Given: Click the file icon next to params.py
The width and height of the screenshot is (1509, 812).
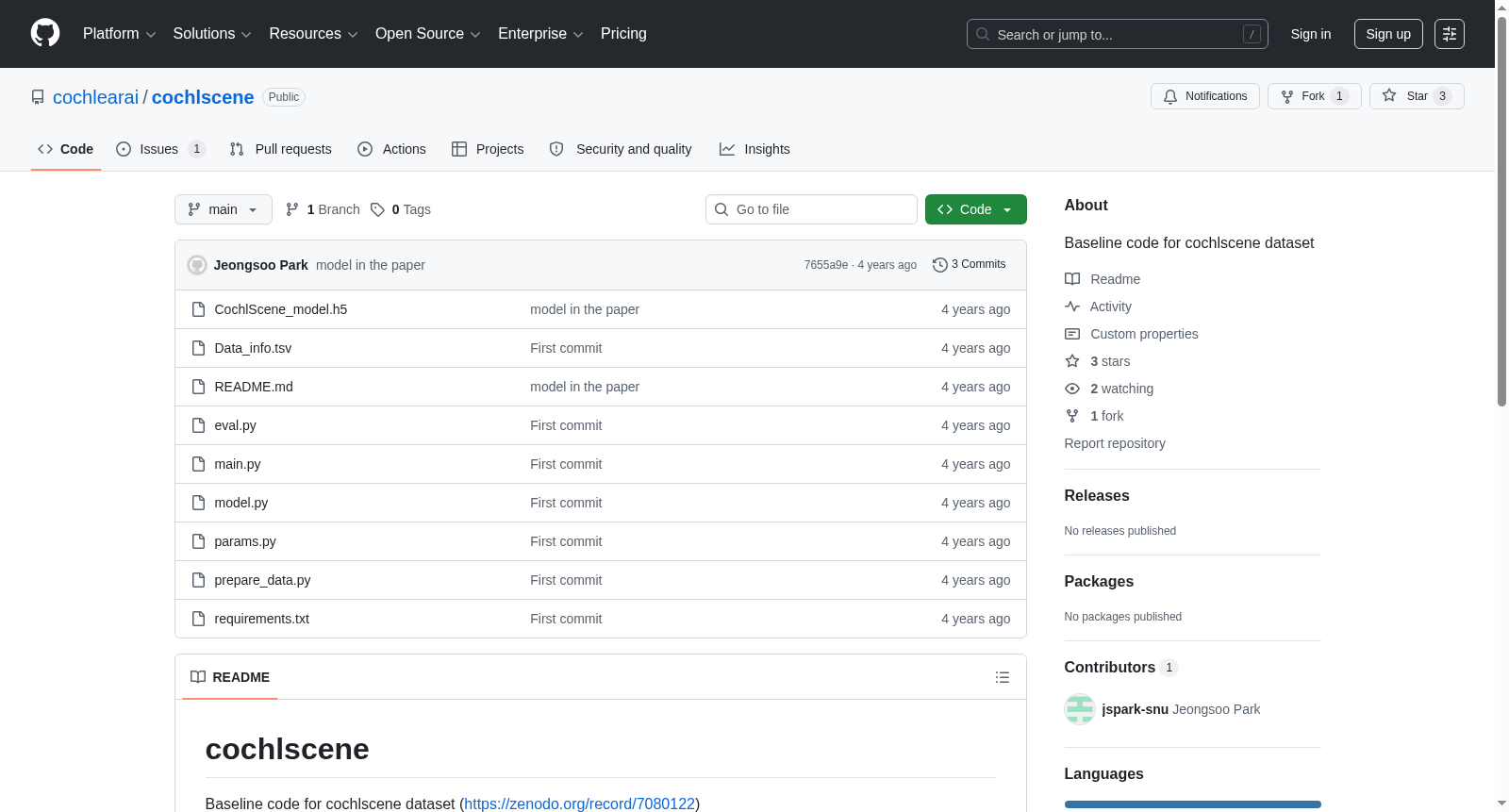Looking at the screenshot, I should pyautogui.click(x=198, y=541).
